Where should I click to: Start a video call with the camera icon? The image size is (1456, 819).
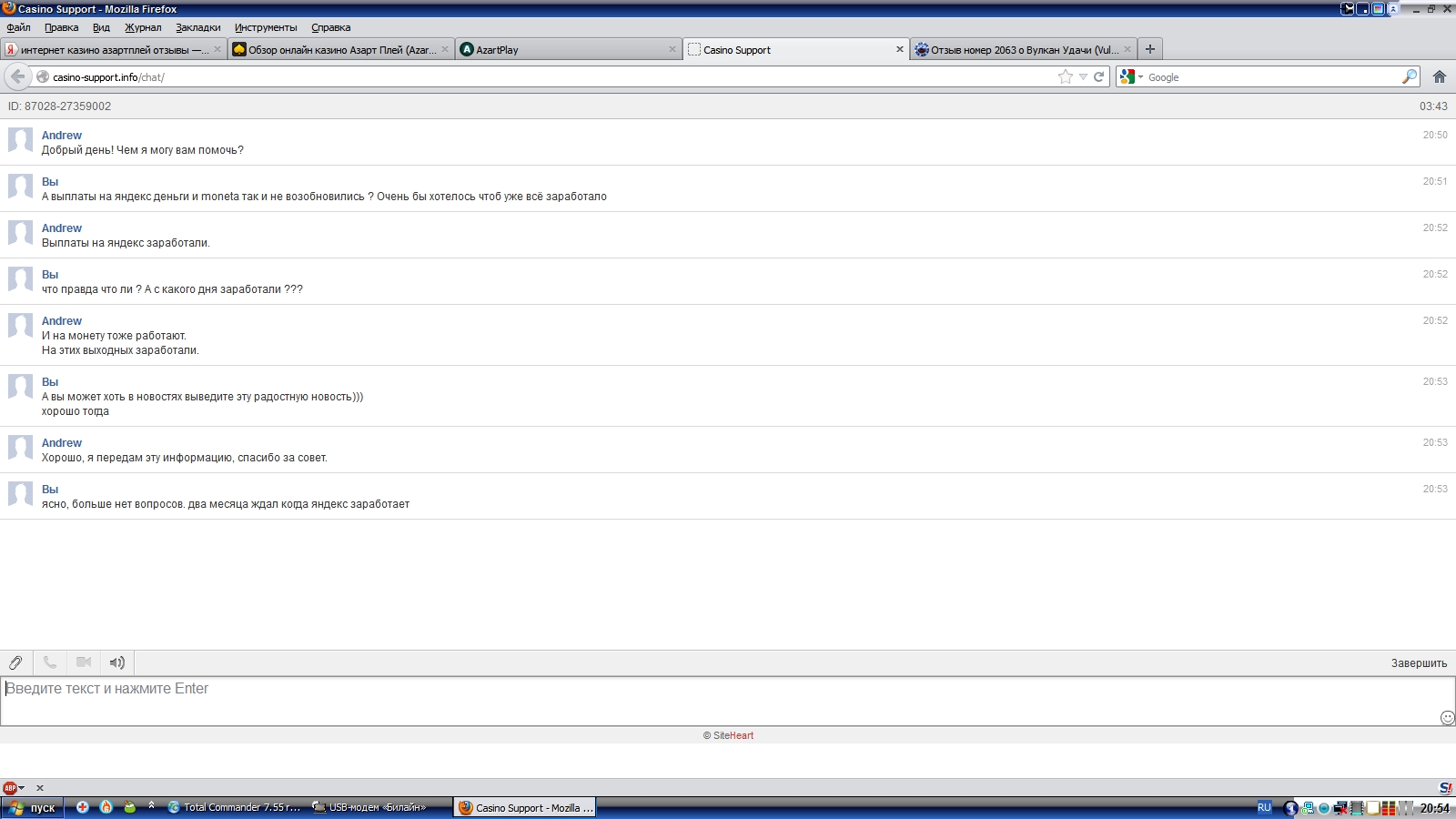click(x=84, y=662)
